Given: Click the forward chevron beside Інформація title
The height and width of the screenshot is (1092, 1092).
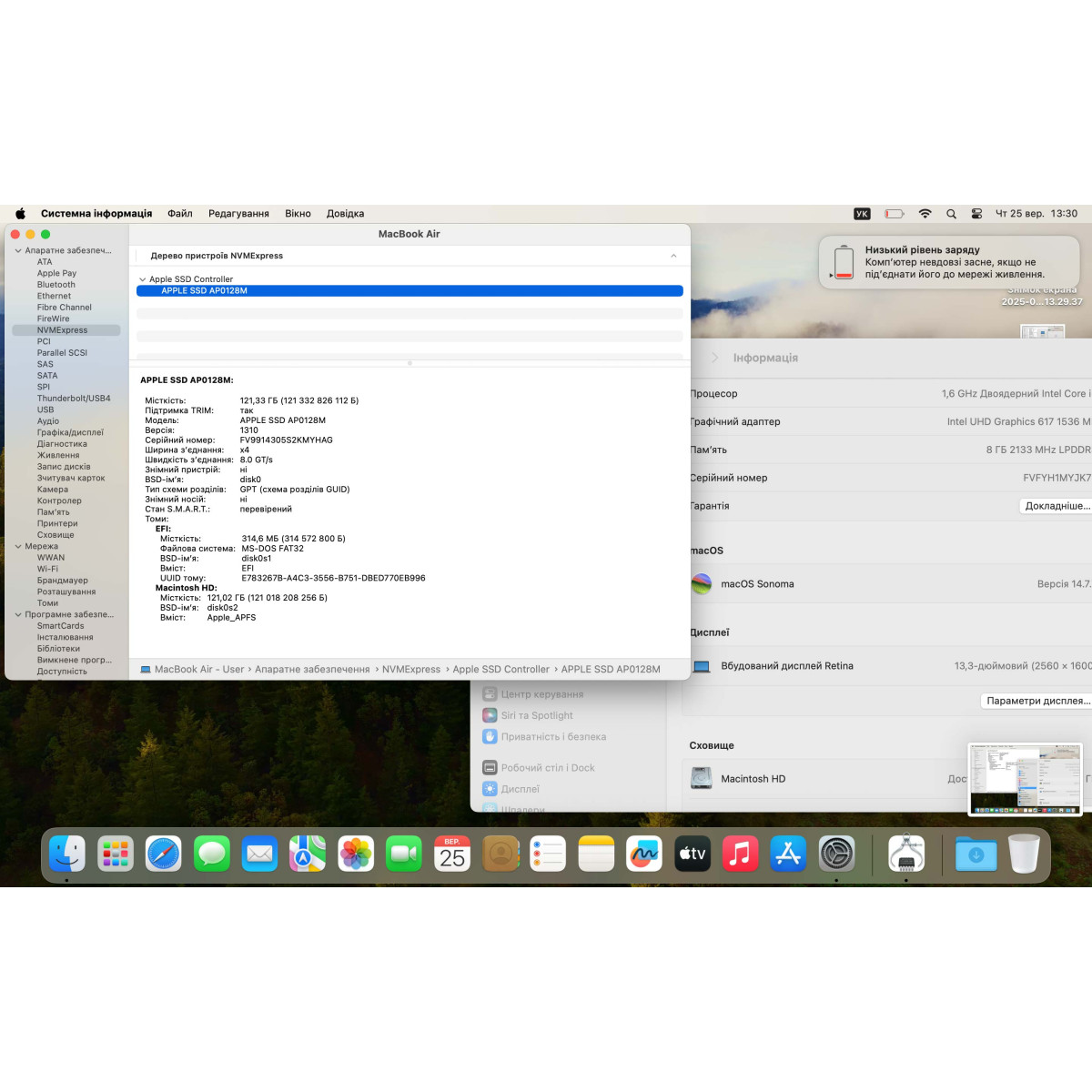Looking at the screenshot, I should point(714,358).
